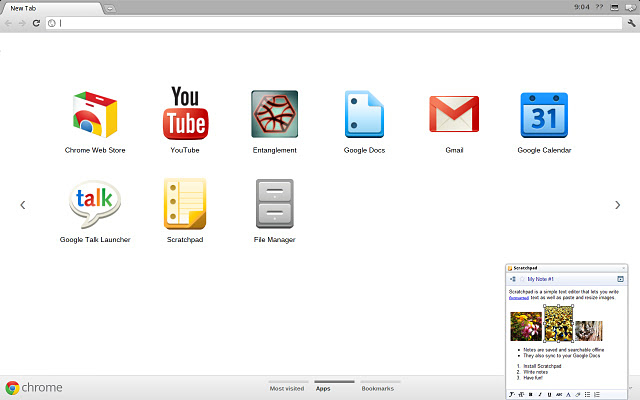
Task: Click 'They also sync to your Google Docs' bullet
Action: [562, 356]
